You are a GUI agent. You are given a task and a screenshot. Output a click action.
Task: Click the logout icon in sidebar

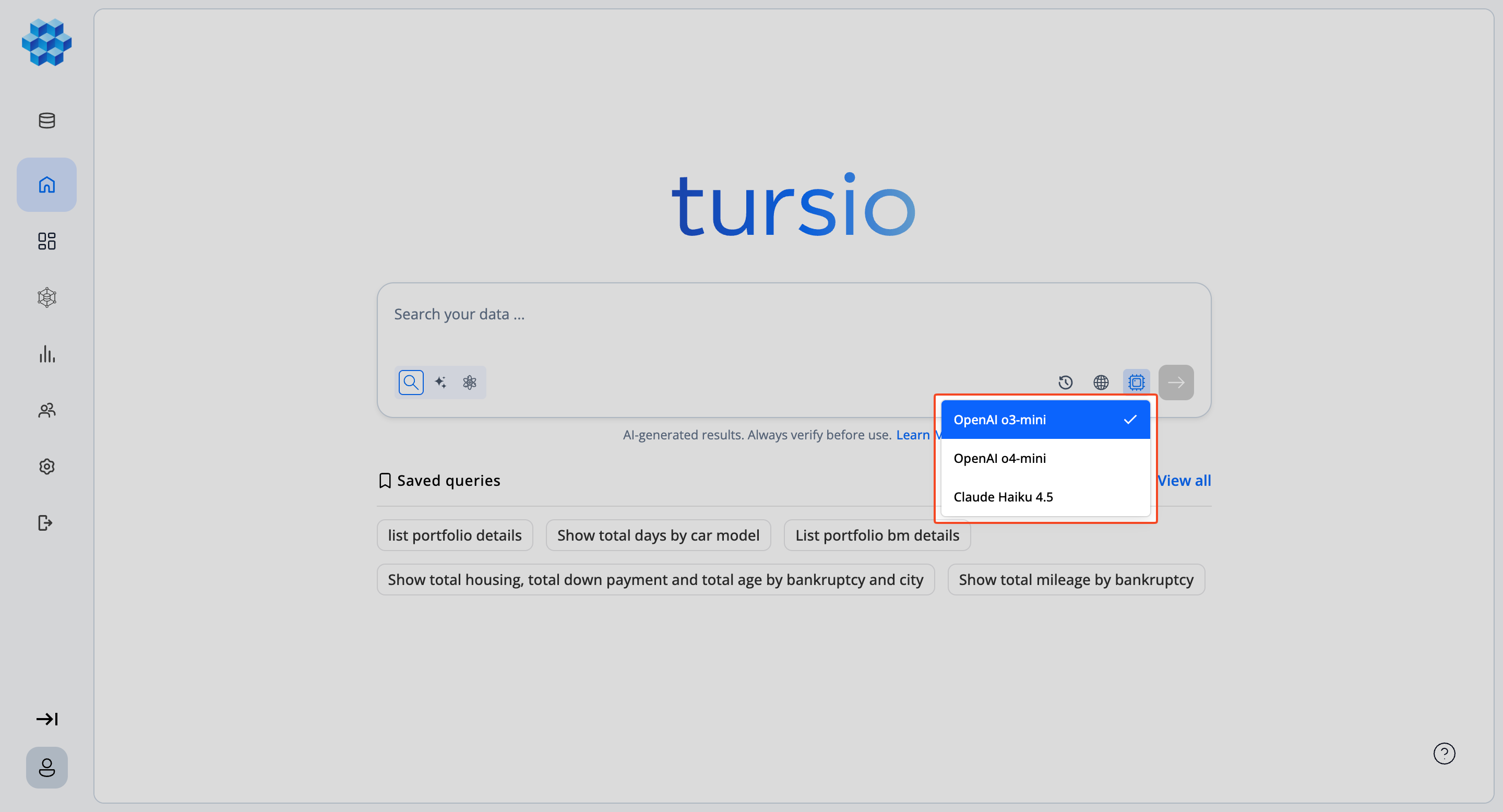(45, 523)
